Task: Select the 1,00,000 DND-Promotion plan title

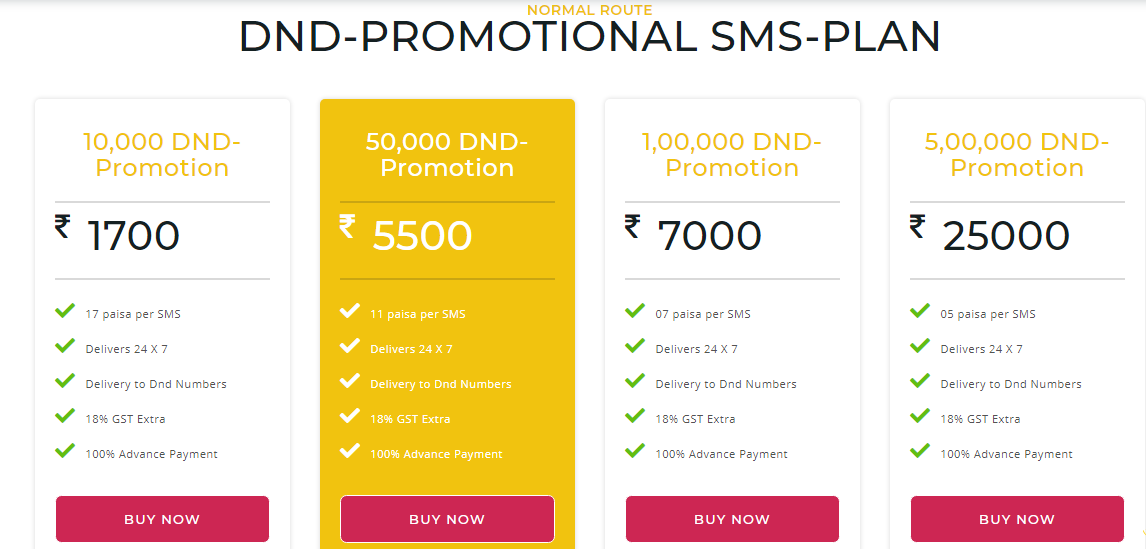Action: tap(732, 154)
